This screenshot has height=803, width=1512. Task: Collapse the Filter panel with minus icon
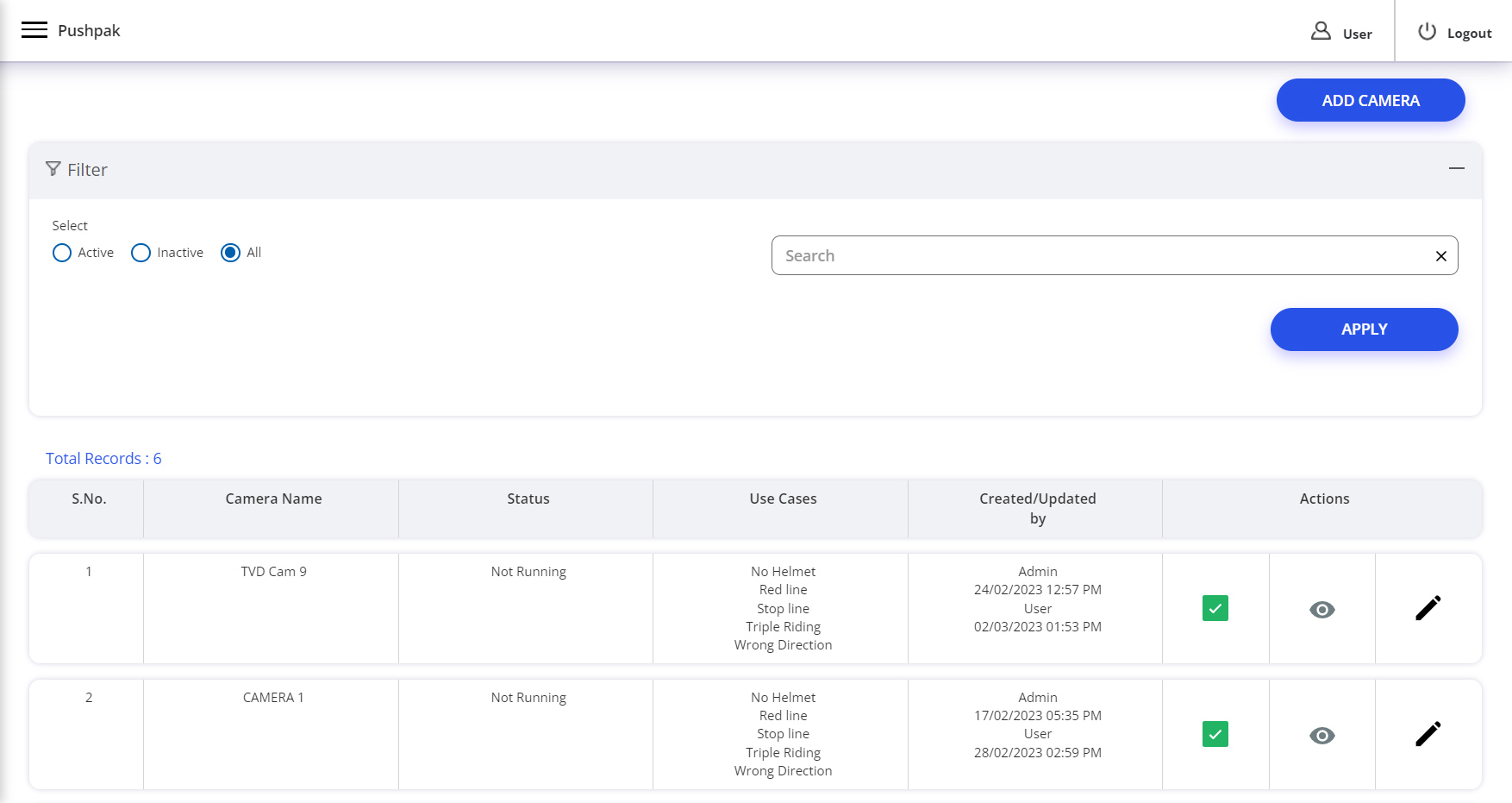(x=1456, y=169)
